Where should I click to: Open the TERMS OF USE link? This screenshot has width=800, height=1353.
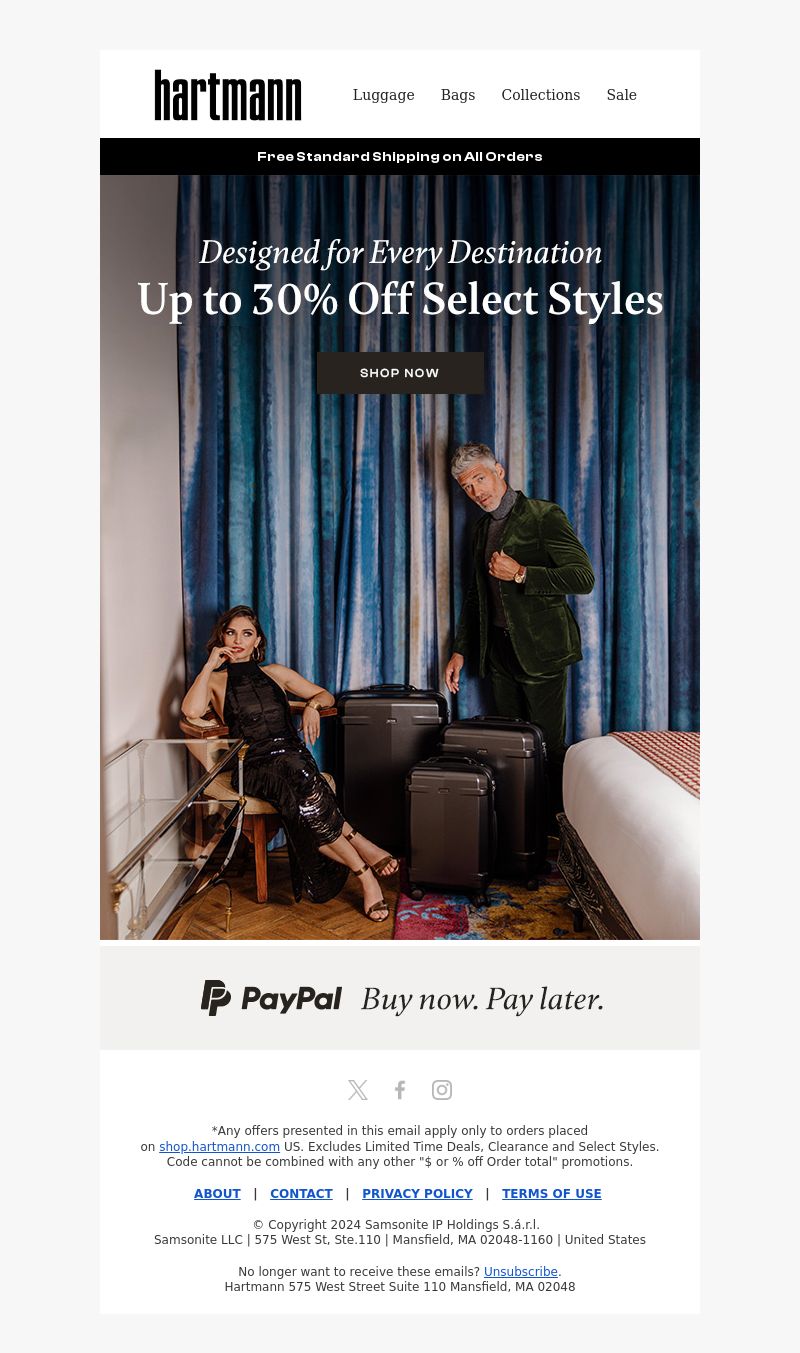pos(552,1194)
